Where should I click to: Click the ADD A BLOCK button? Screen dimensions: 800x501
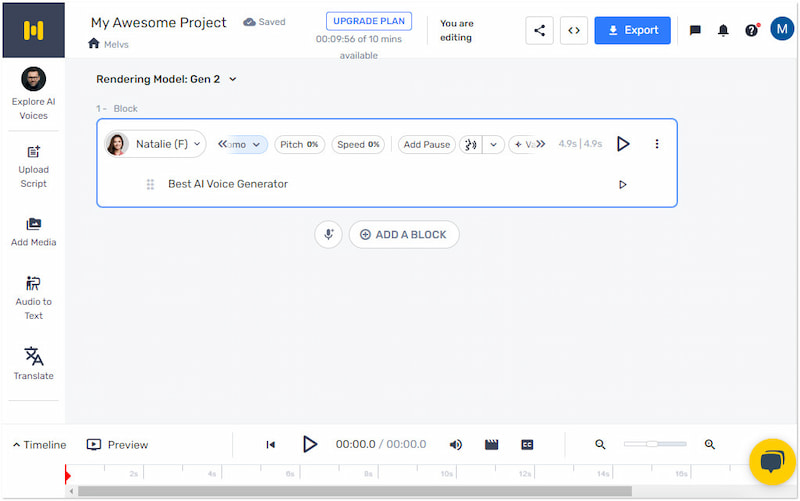click(x=404, y=234)
